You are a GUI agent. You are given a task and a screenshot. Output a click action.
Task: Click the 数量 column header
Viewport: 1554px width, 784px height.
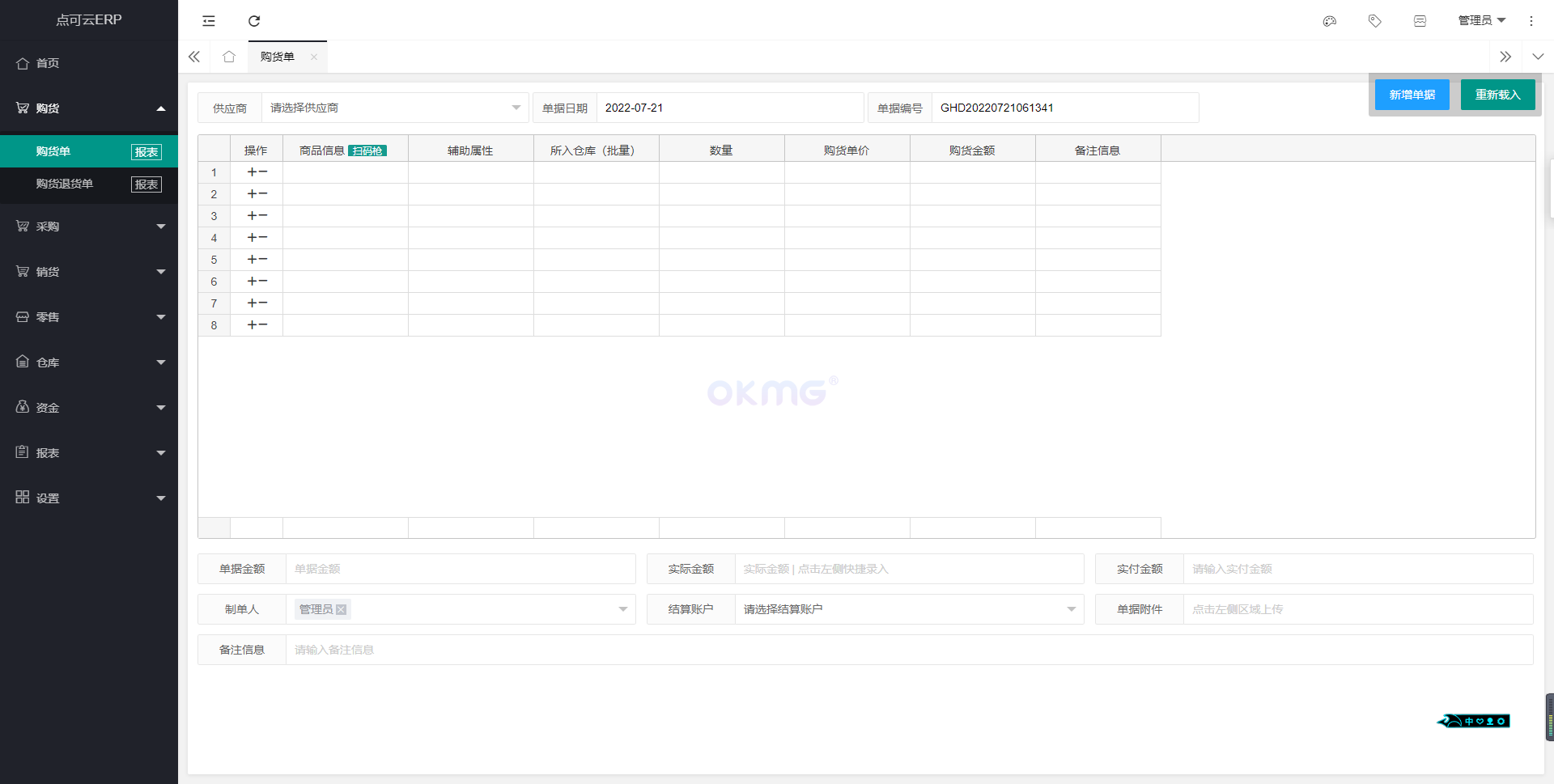click(722, 150)
